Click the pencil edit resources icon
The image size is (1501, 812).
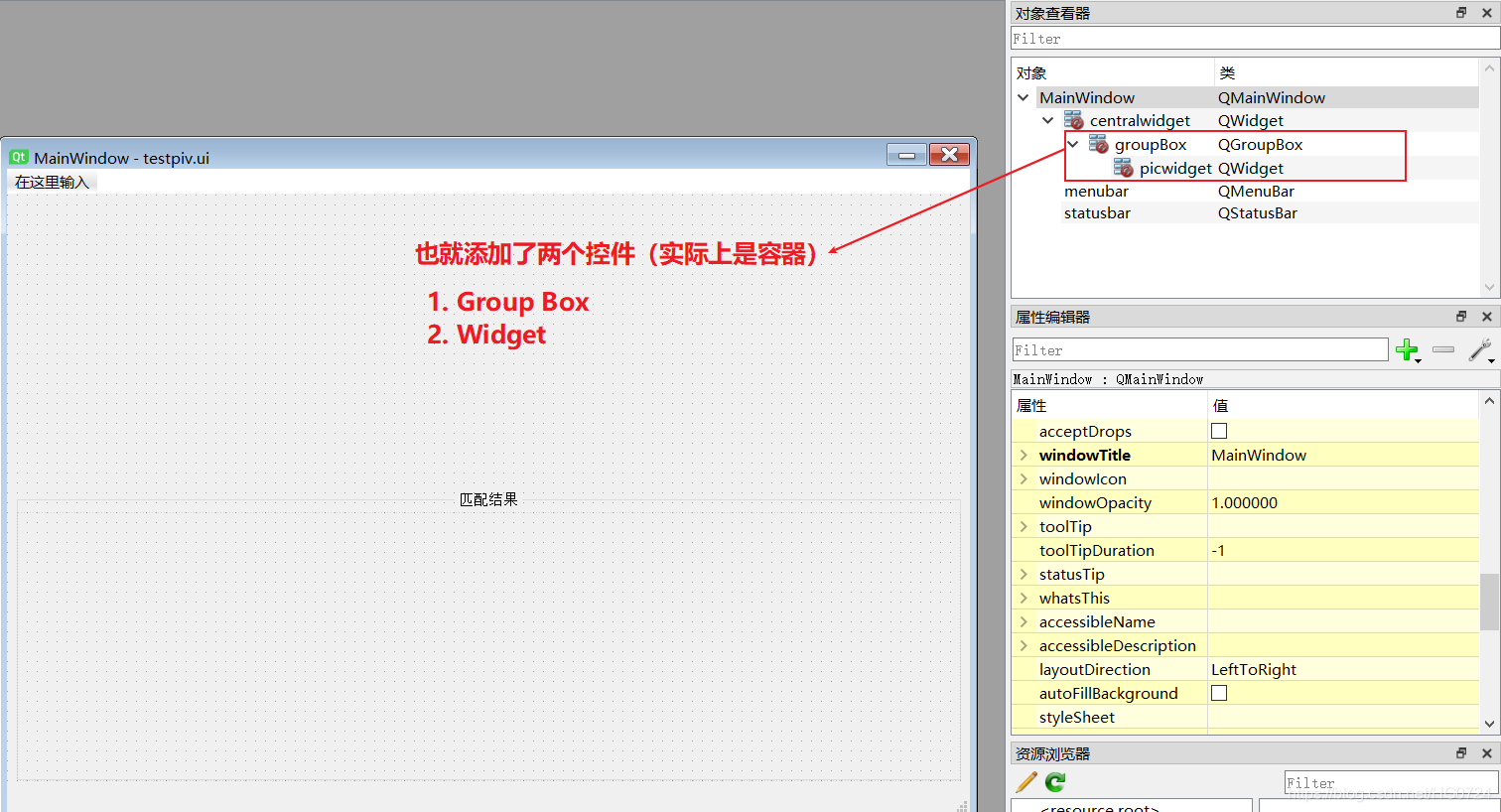pyautogui.click(x=1026, y=782)
